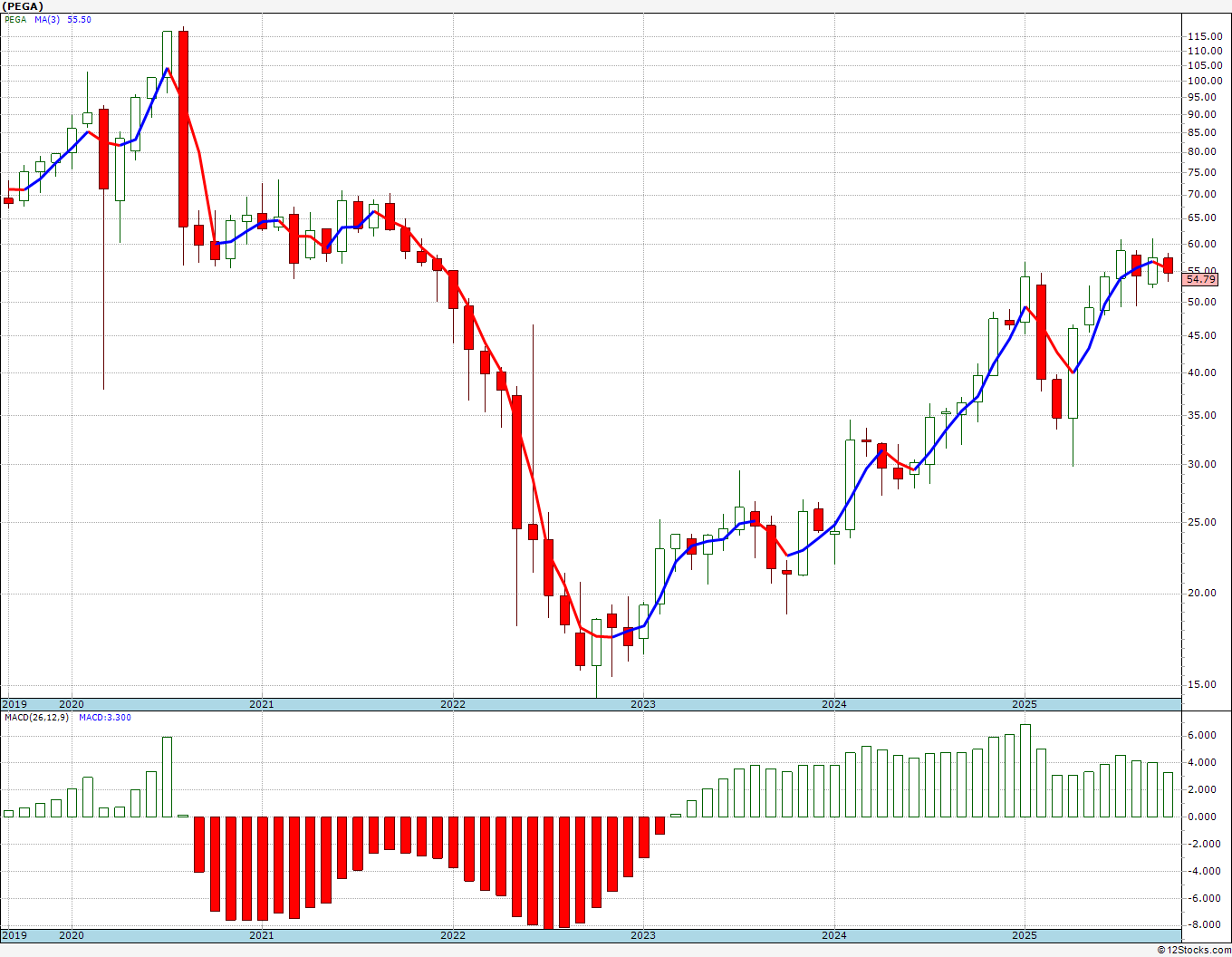Image resolution: width=1232 pixels, height=957 pixels.
Task: Click the 50.00 price axis label
Action: [x=1203, y=302]
